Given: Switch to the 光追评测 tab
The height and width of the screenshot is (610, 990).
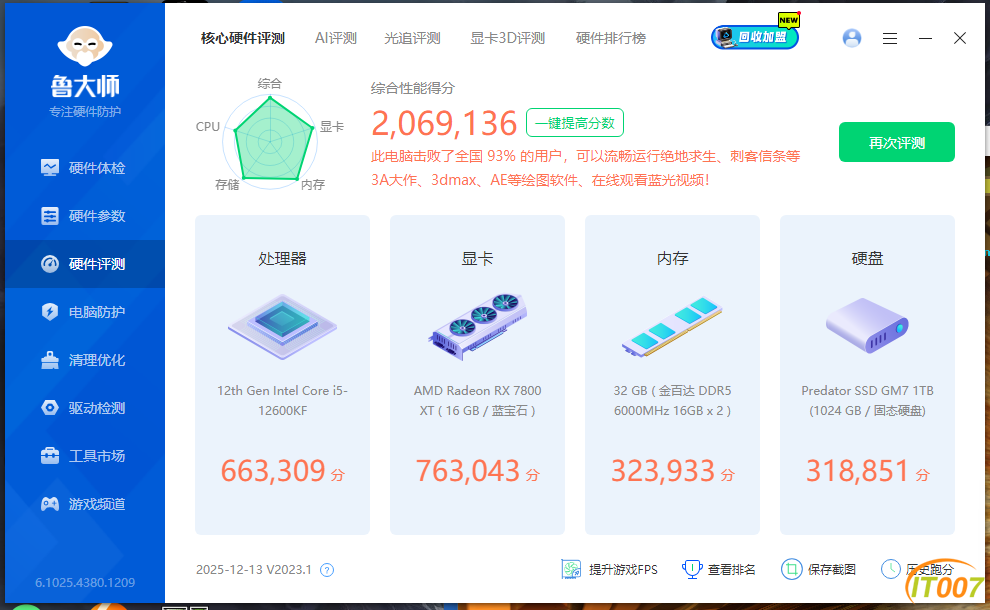Looking at the screenshot, I should (x=412, y=38).
